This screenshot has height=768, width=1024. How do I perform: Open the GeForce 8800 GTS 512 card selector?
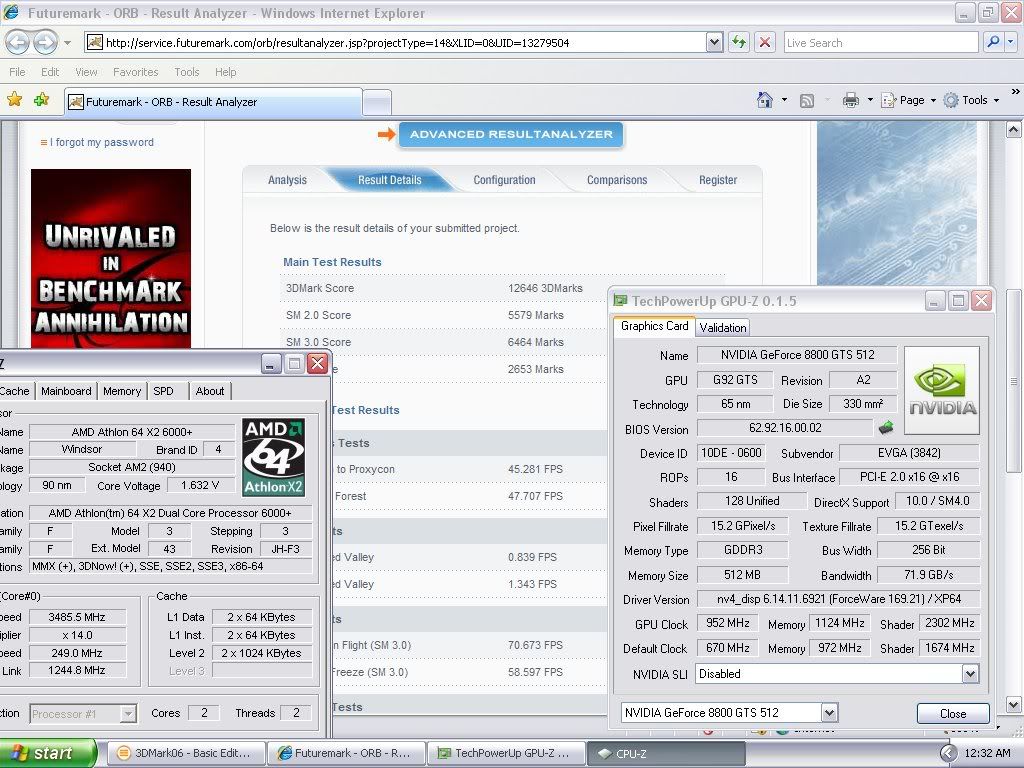tap(829, 713)
